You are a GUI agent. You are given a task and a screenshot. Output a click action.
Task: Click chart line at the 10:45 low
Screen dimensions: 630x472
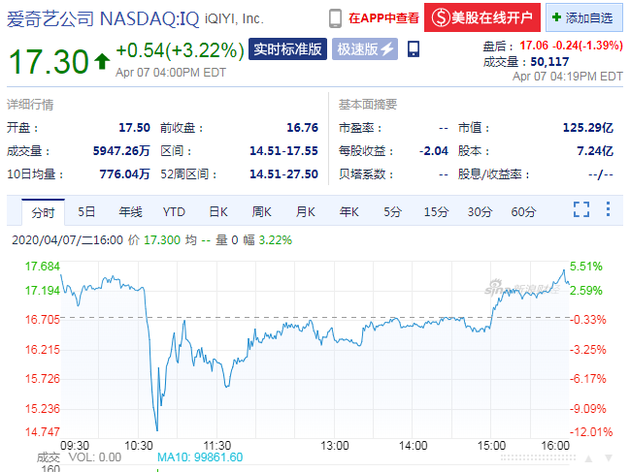click(157, 429)
